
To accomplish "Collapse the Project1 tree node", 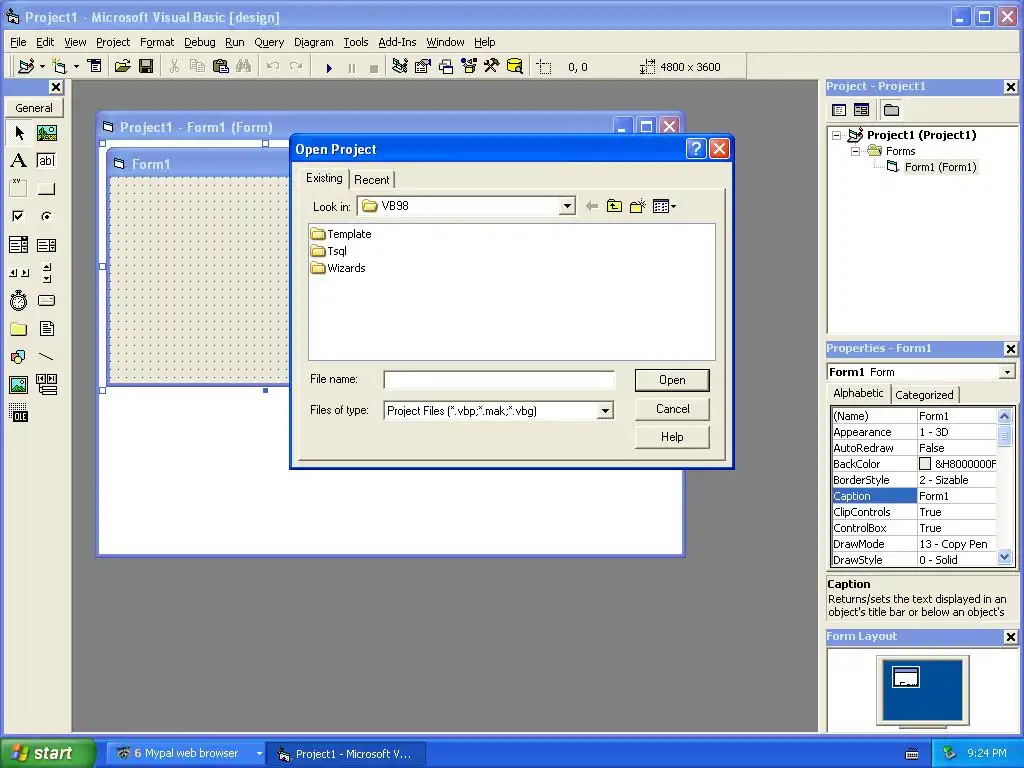I will (x=837, y=135).
